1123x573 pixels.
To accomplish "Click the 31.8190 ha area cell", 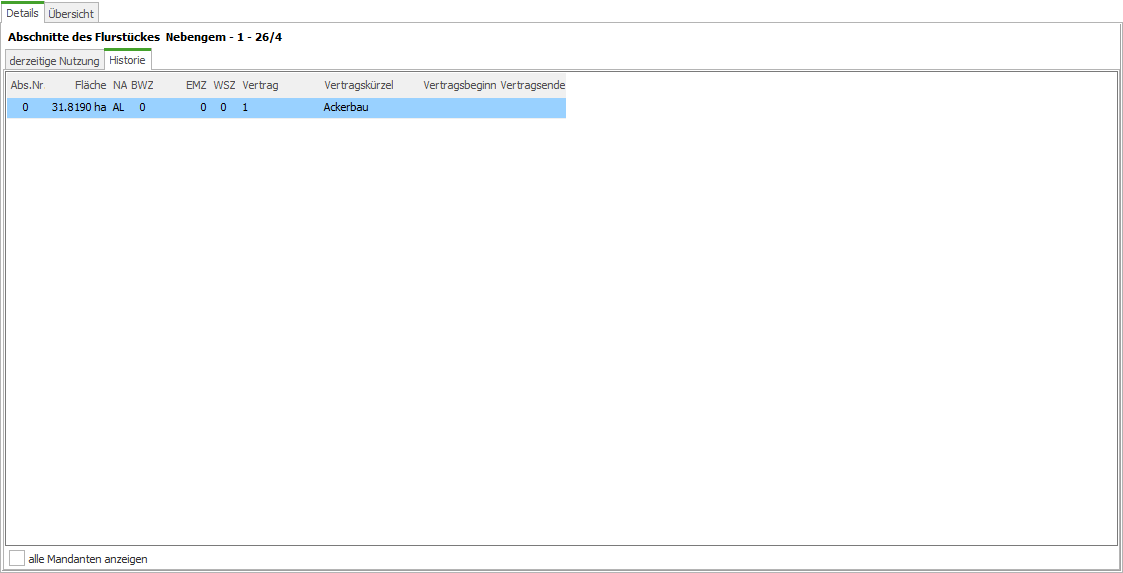I will pyautogui.click(x=79, y=107).
